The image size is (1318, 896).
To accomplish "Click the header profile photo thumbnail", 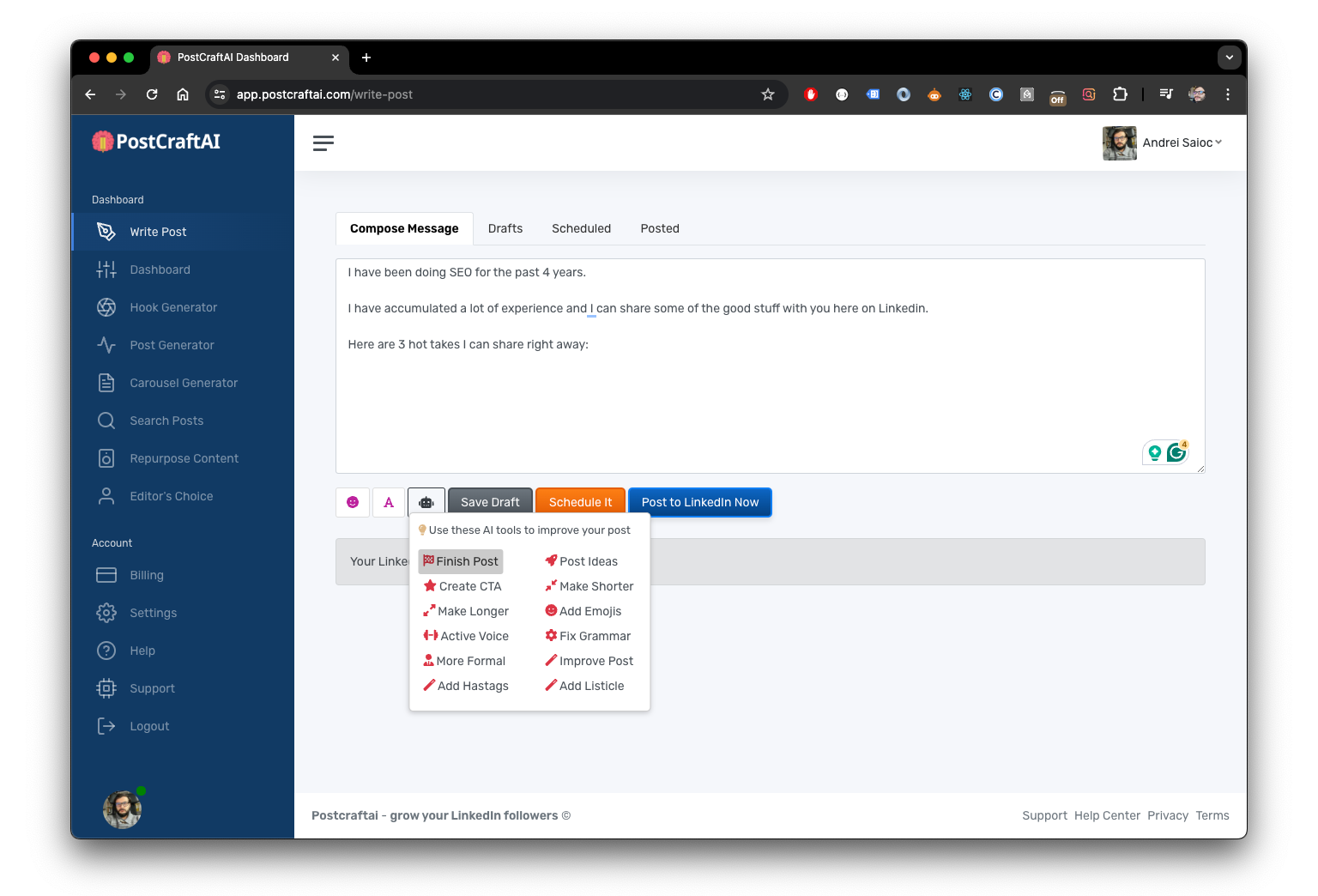I will [x=1119, y=143].
